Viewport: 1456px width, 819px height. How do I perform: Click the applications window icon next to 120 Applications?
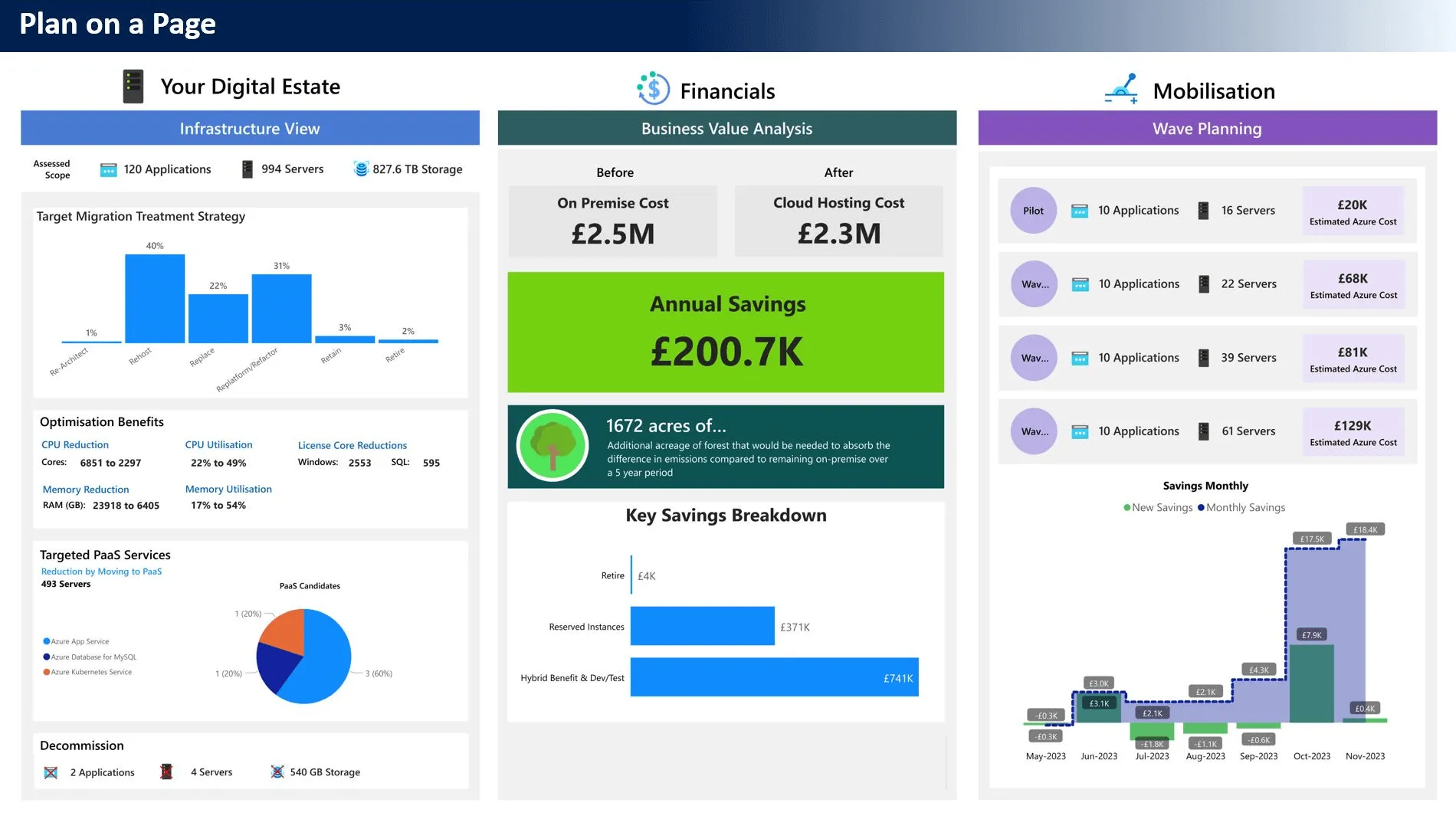point(109,169)
